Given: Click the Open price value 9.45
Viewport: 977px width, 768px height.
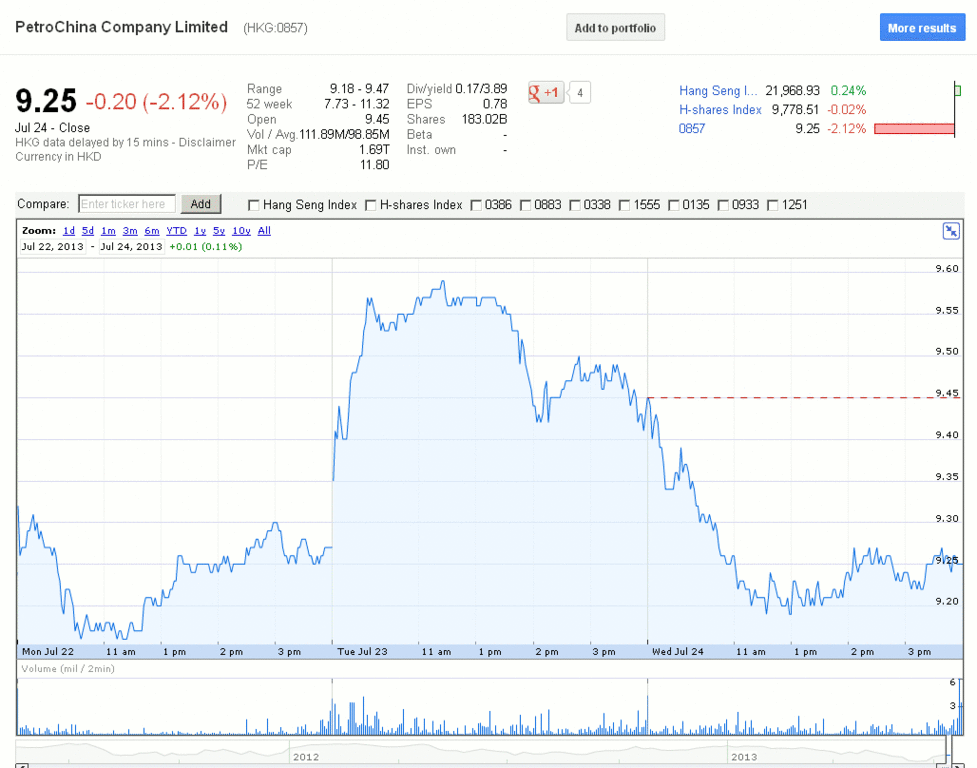Looking at the screenshot, I should tap(377, 120).
